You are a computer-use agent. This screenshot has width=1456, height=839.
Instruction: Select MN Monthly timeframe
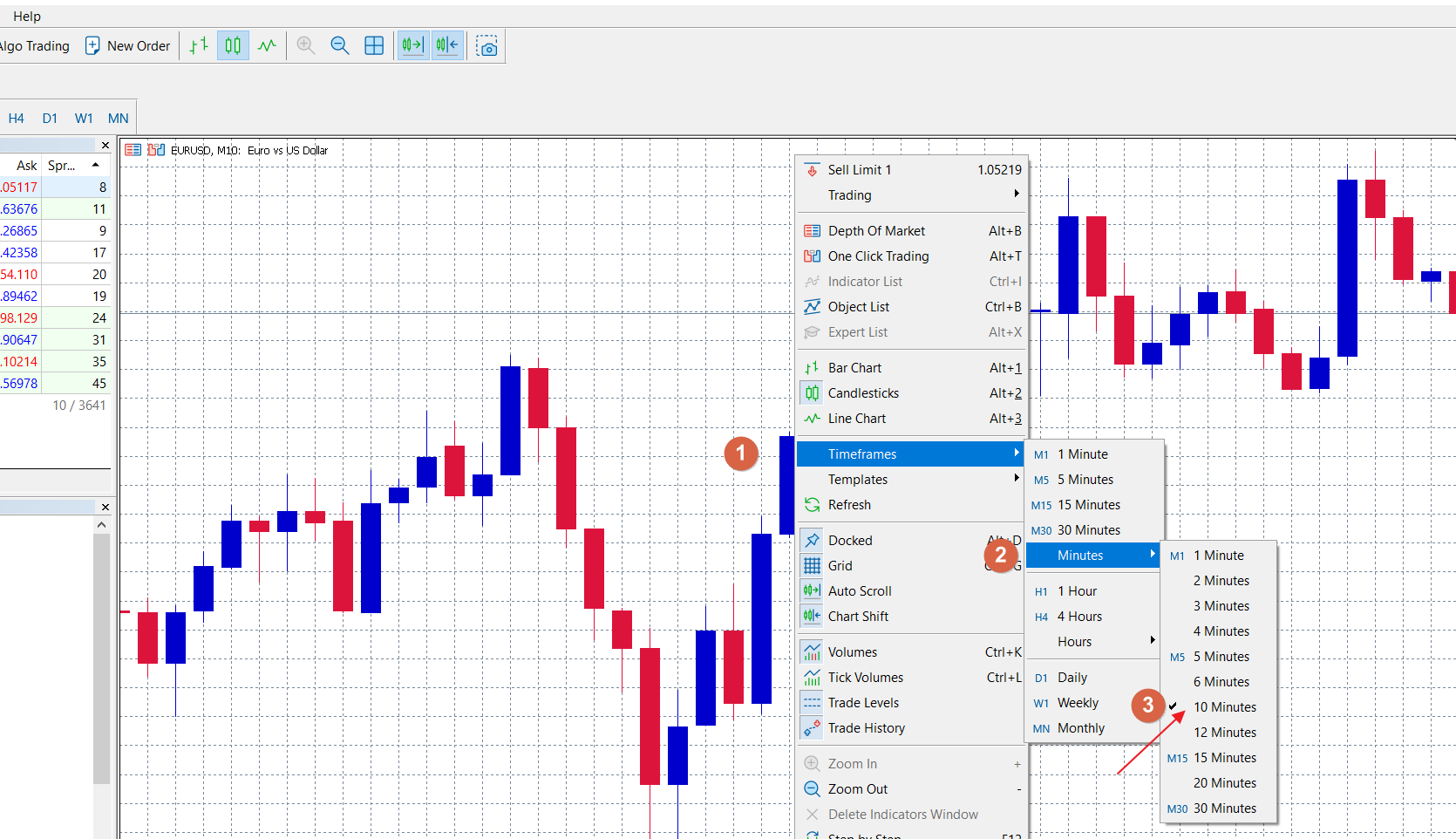[1094, 728]
